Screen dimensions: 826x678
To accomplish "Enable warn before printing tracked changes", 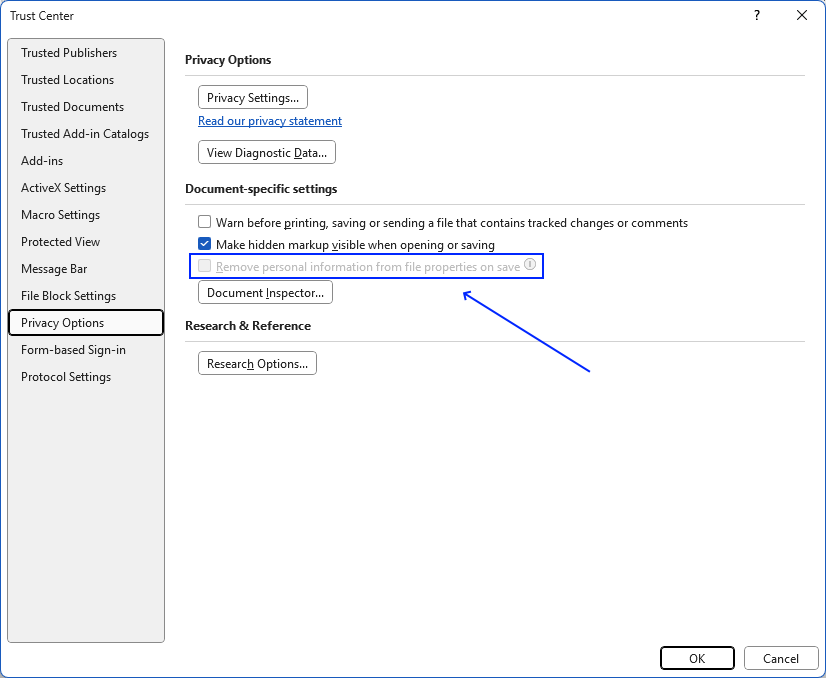I will (x=204, y=221).
